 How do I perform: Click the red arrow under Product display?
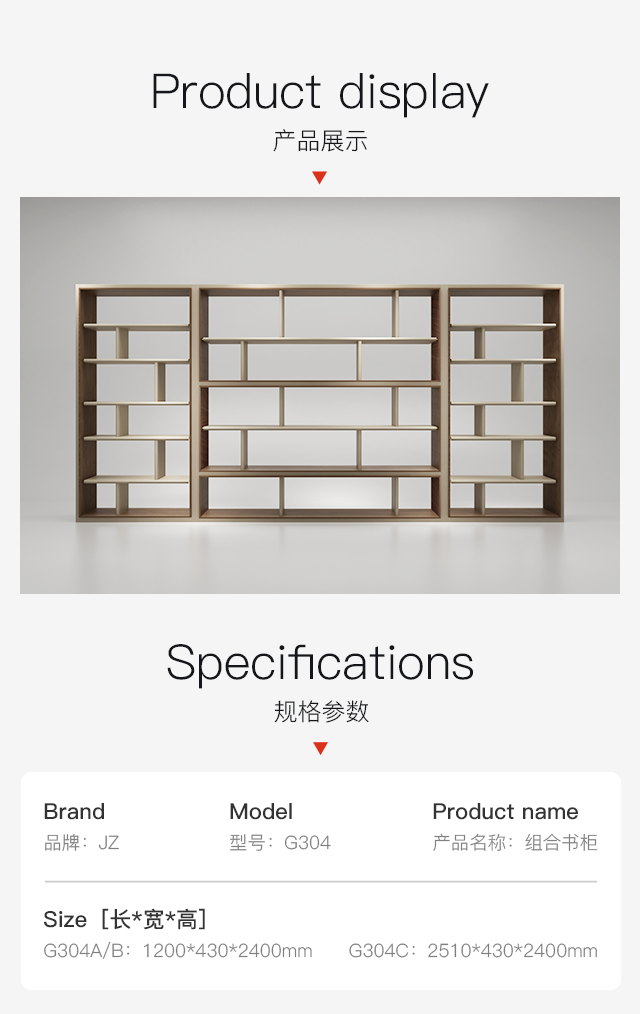click(319, 177)
